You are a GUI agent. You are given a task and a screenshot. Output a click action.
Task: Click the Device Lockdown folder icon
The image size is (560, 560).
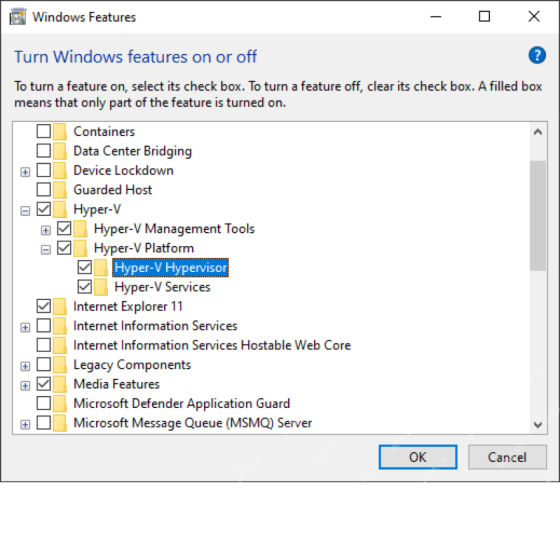point(60,170)
